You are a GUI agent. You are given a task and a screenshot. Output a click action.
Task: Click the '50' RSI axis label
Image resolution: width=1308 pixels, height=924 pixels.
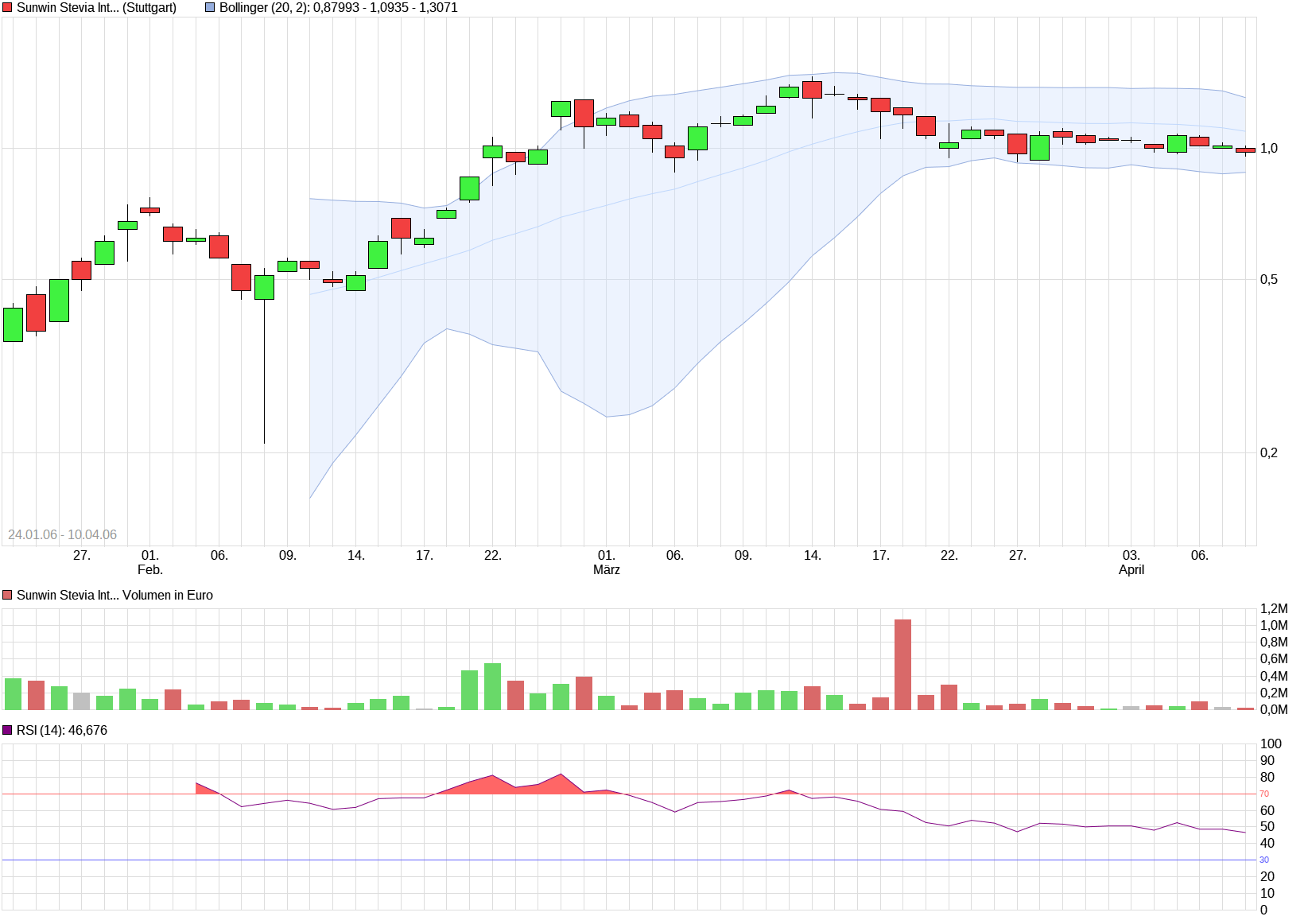[x=1267, y=827]
